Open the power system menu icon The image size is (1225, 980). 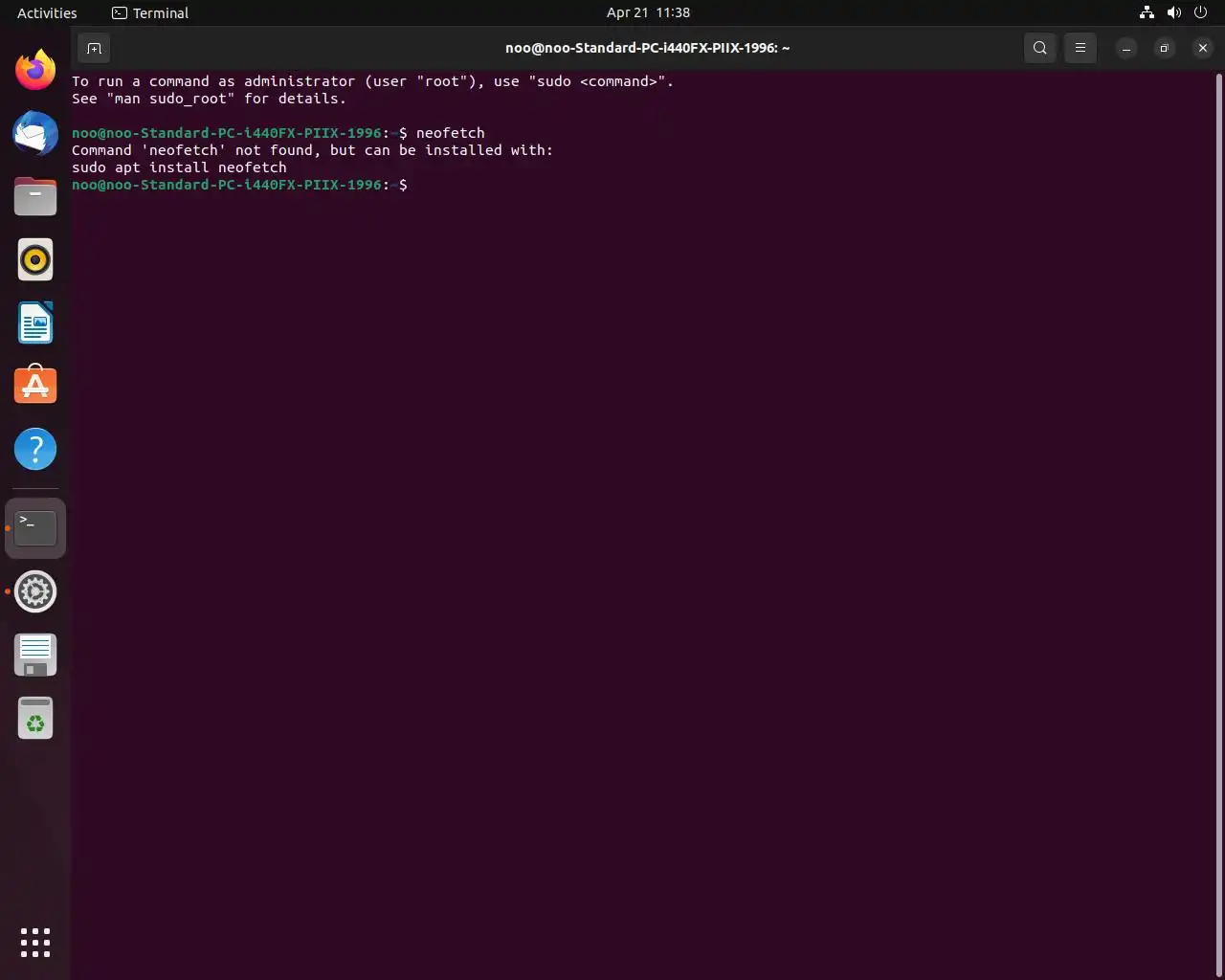(1200, 13)
